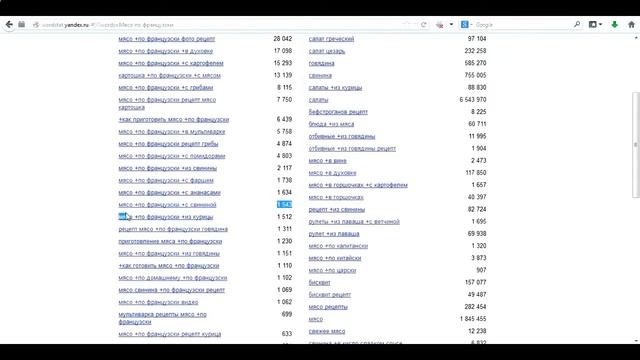Open 'мультиварка рецепты мясо +по французски' link
This screenshot has height=360, width=640.
(162, 318)
